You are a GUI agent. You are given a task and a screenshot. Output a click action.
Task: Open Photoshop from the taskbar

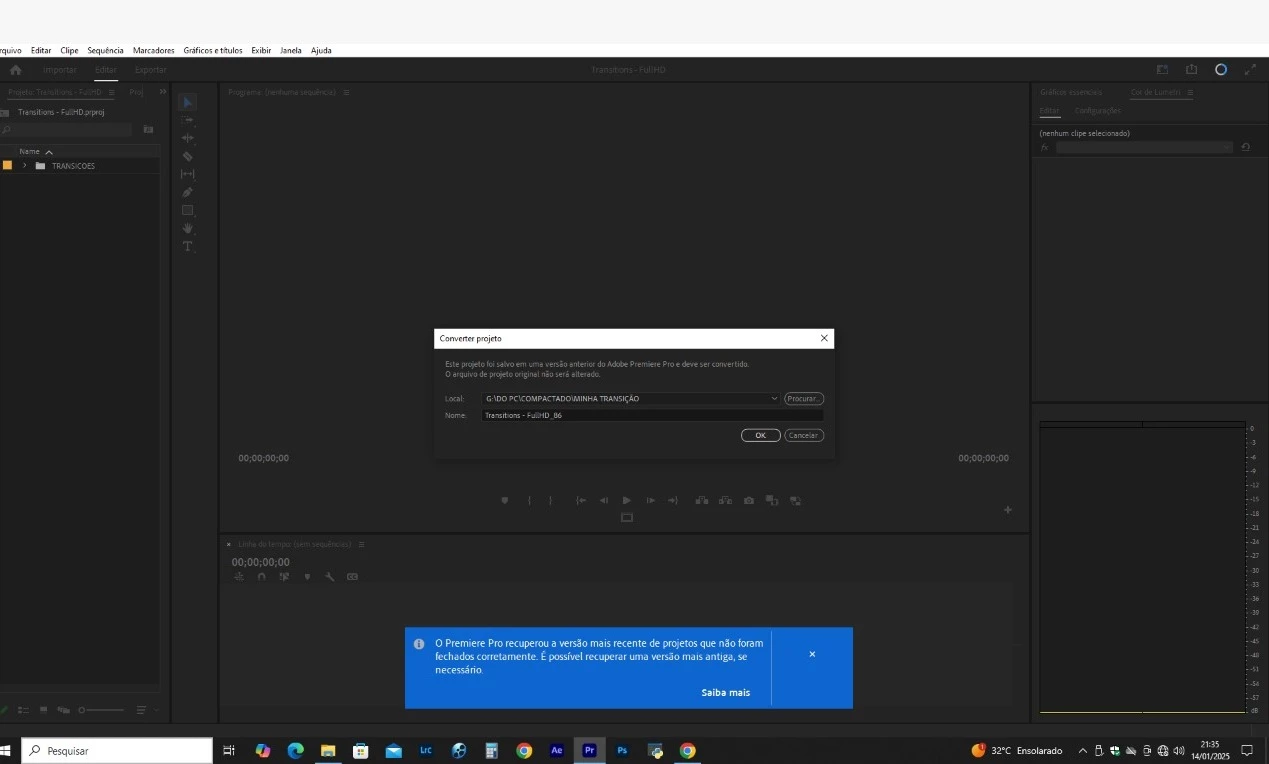(622, 750)
